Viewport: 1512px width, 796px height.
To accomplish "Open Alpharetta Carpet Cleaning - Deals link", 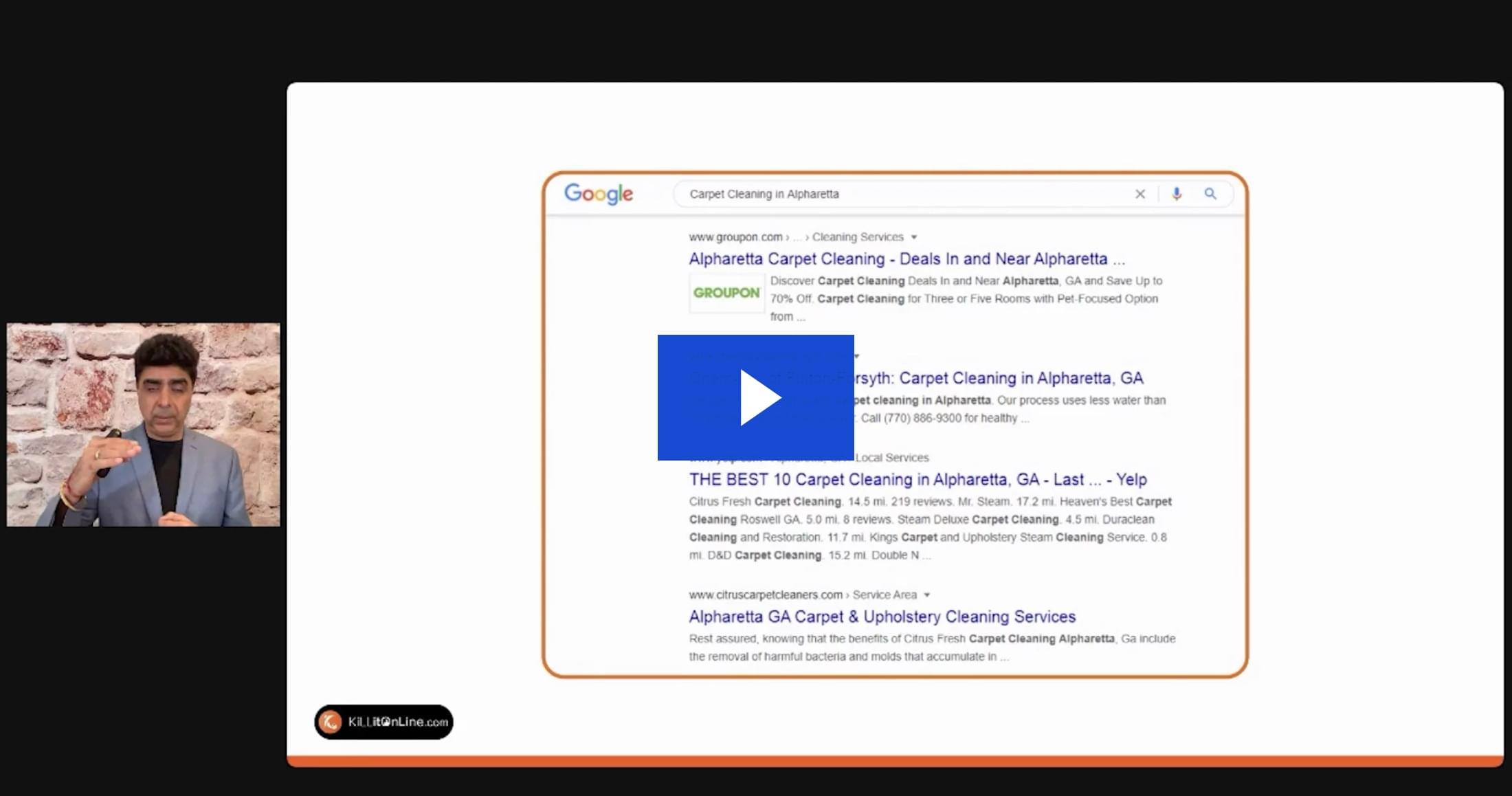I will 907,259.
